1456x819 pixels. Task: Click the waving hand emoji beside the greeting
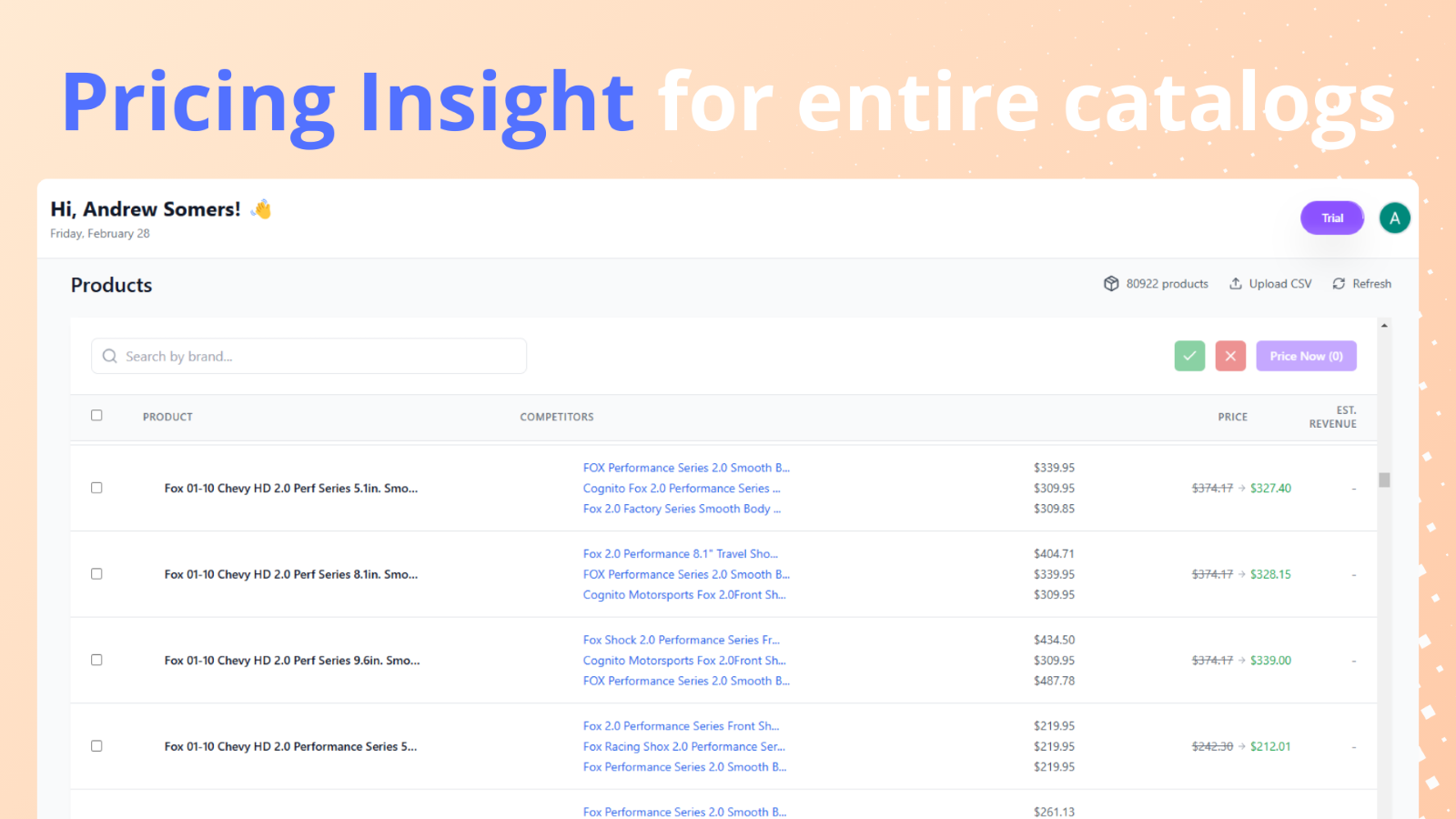[262, 209]
